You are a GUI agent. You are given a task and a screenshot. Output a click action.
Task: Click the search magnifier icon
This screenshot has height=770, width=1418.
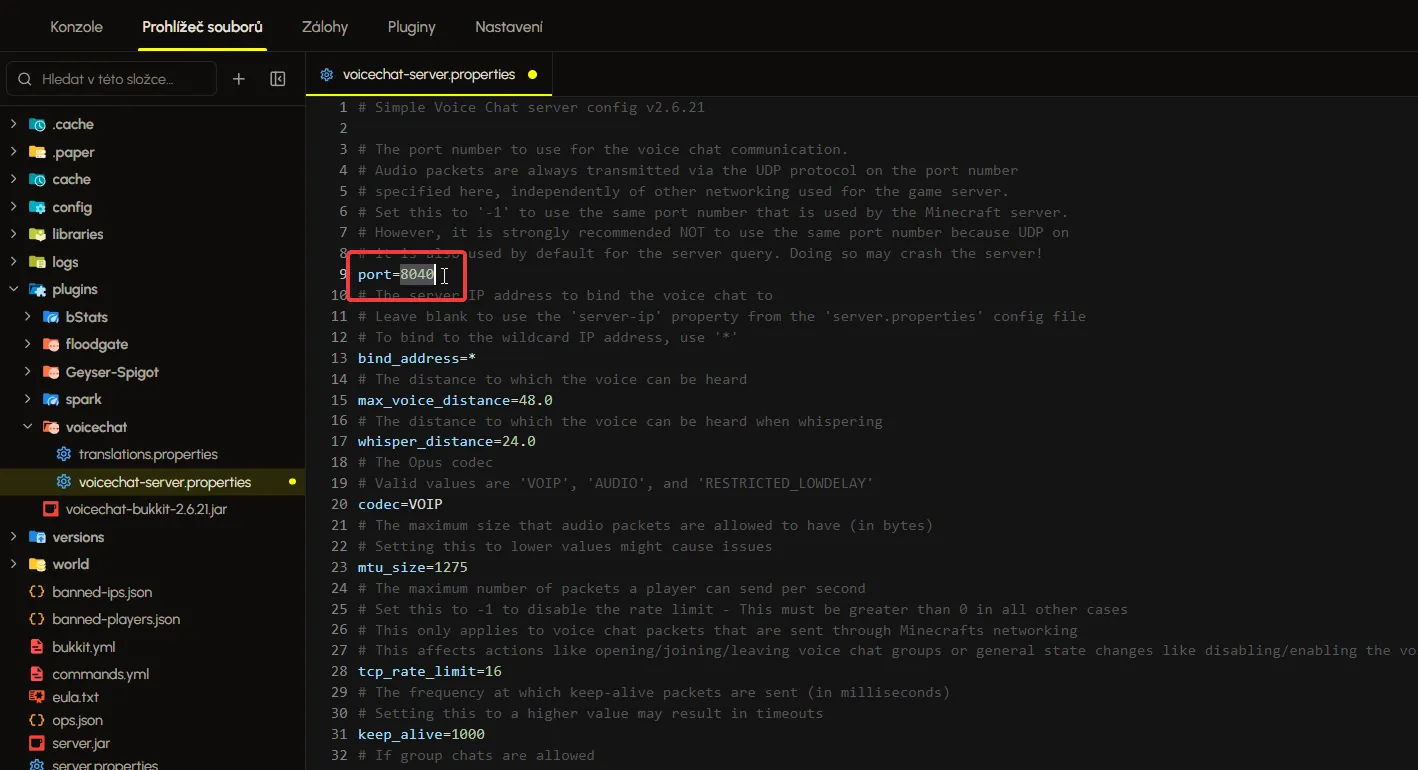tap(26, 79)
